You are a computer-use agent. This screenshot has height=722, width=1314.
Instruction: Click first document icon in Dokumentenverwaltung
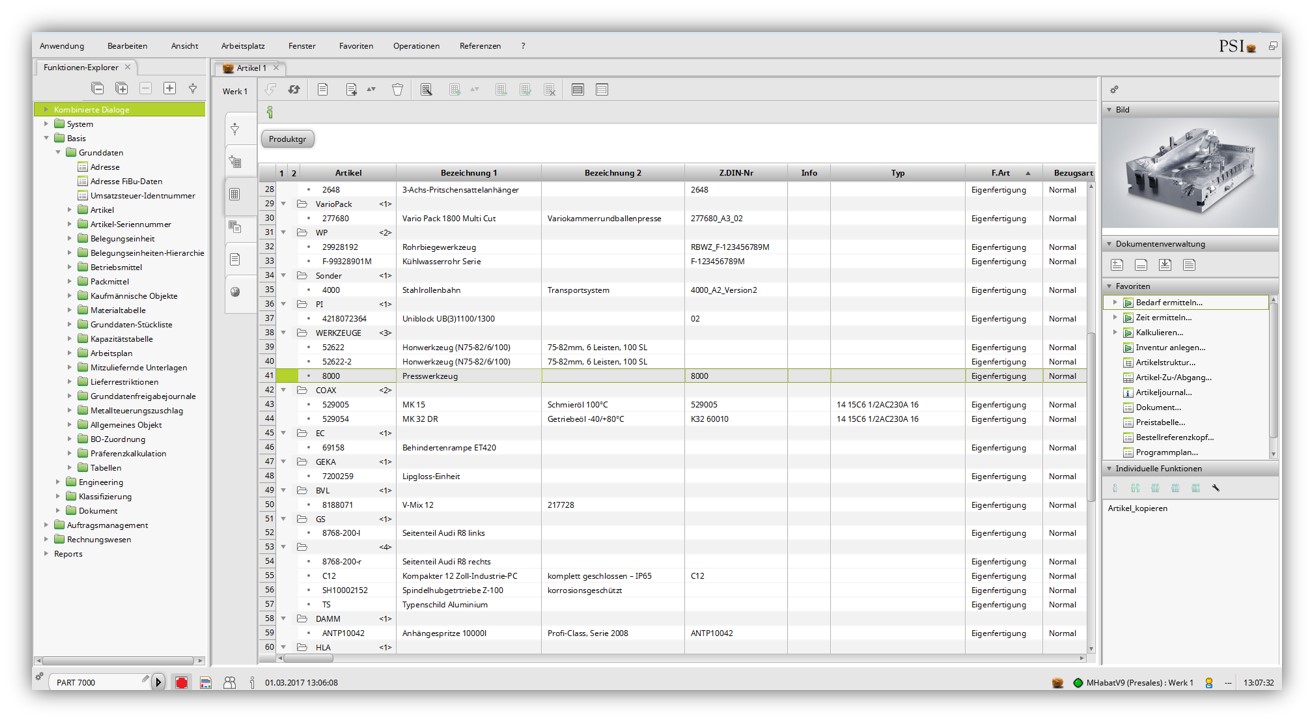(1117, 265)
